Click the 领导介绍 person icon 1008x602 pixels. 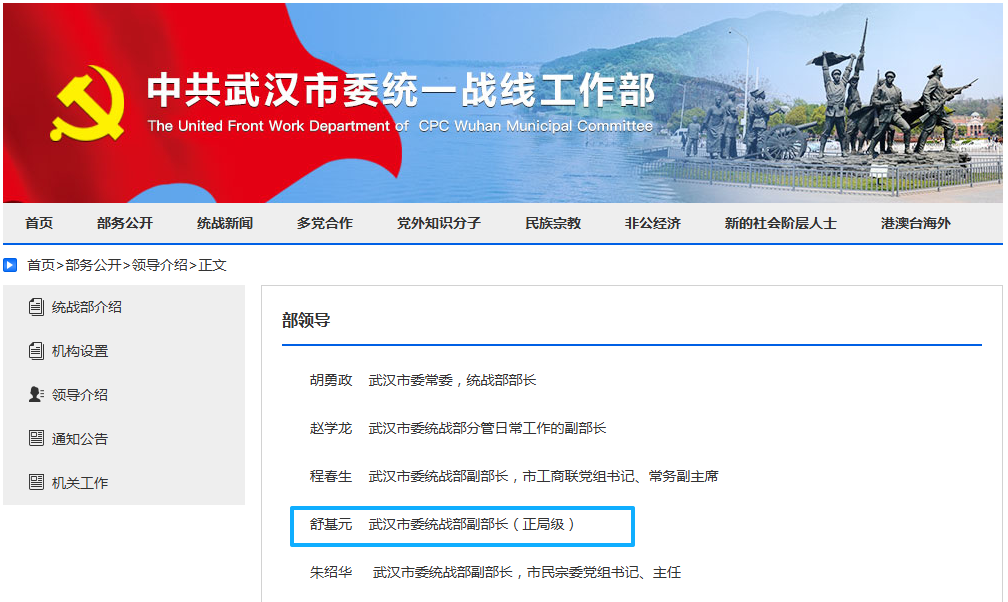[36, 394]
